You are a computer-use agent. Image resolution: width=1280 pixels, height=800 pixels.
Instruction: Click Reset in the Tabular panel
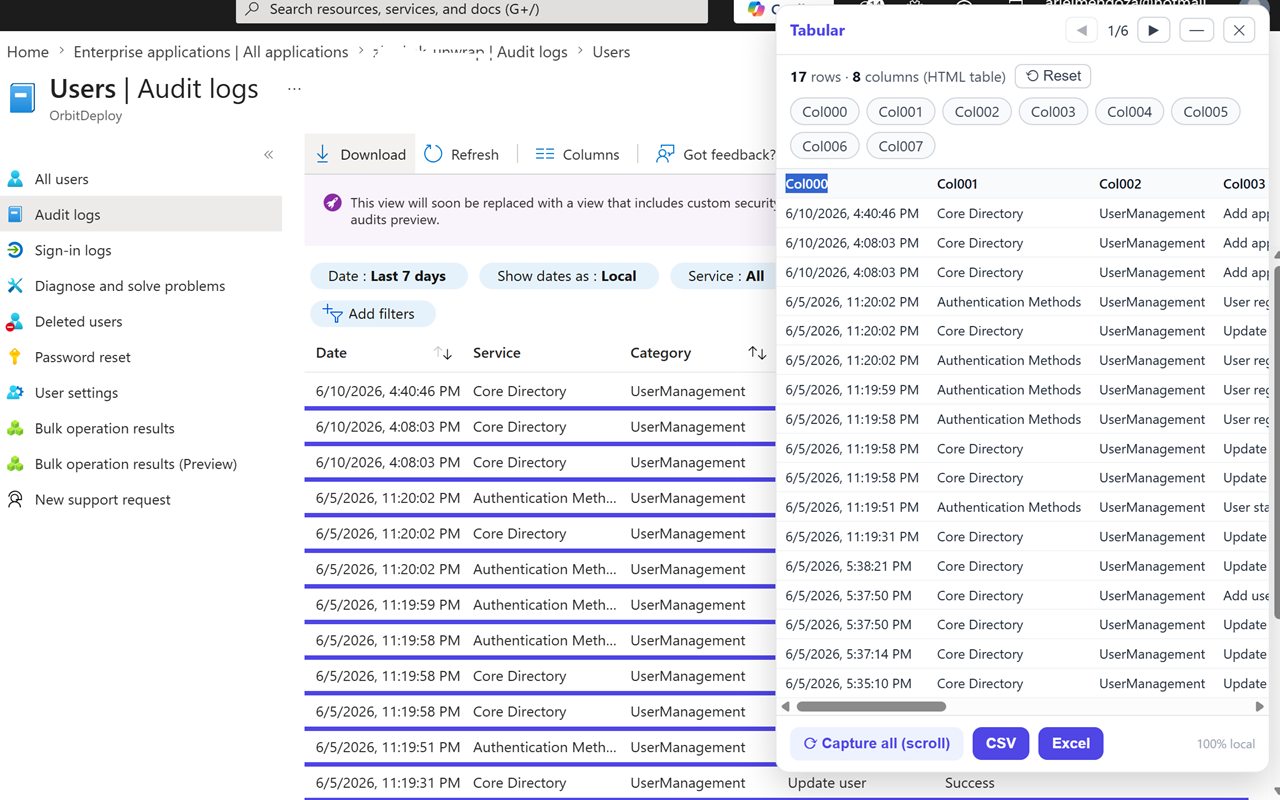click(x=1053, y=76)
